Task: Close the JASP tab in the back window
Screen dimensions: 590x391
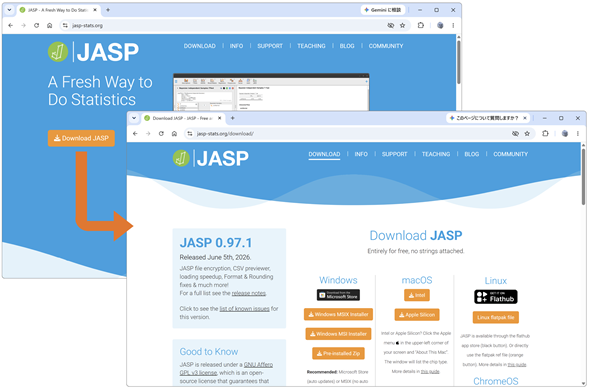Action: 95,10
